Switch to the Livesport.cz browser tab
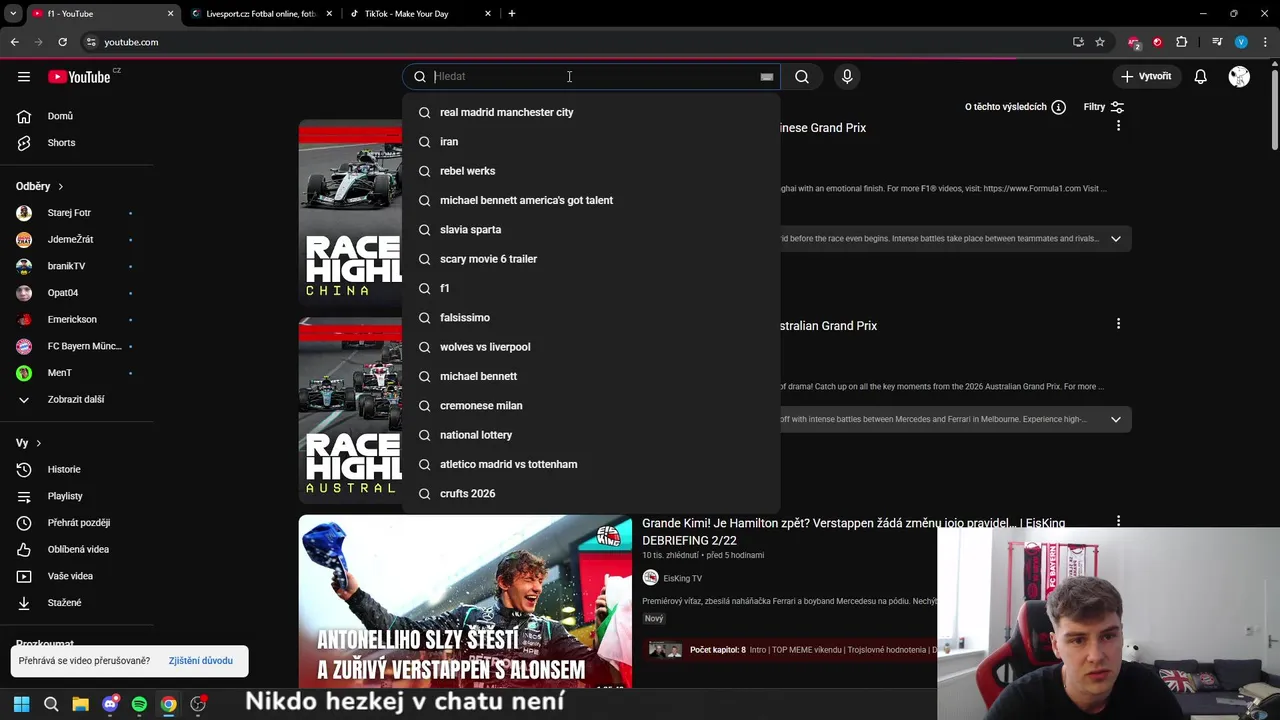This screenshot has width=1280, height=720. point(260,14)
